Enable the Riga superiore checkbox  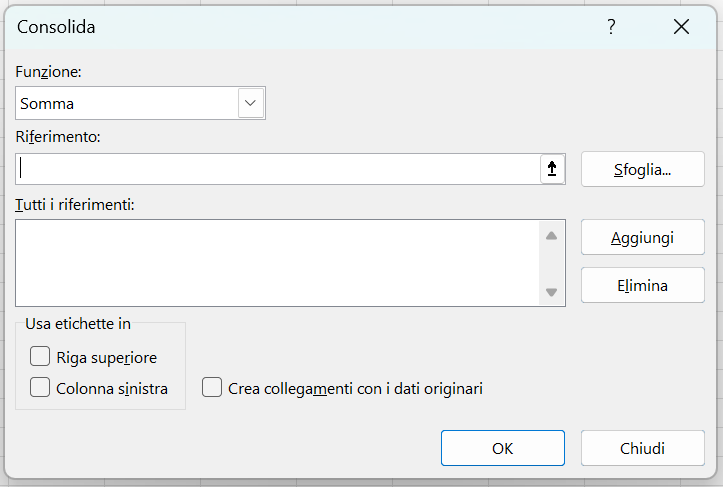[x=40, y=356]
